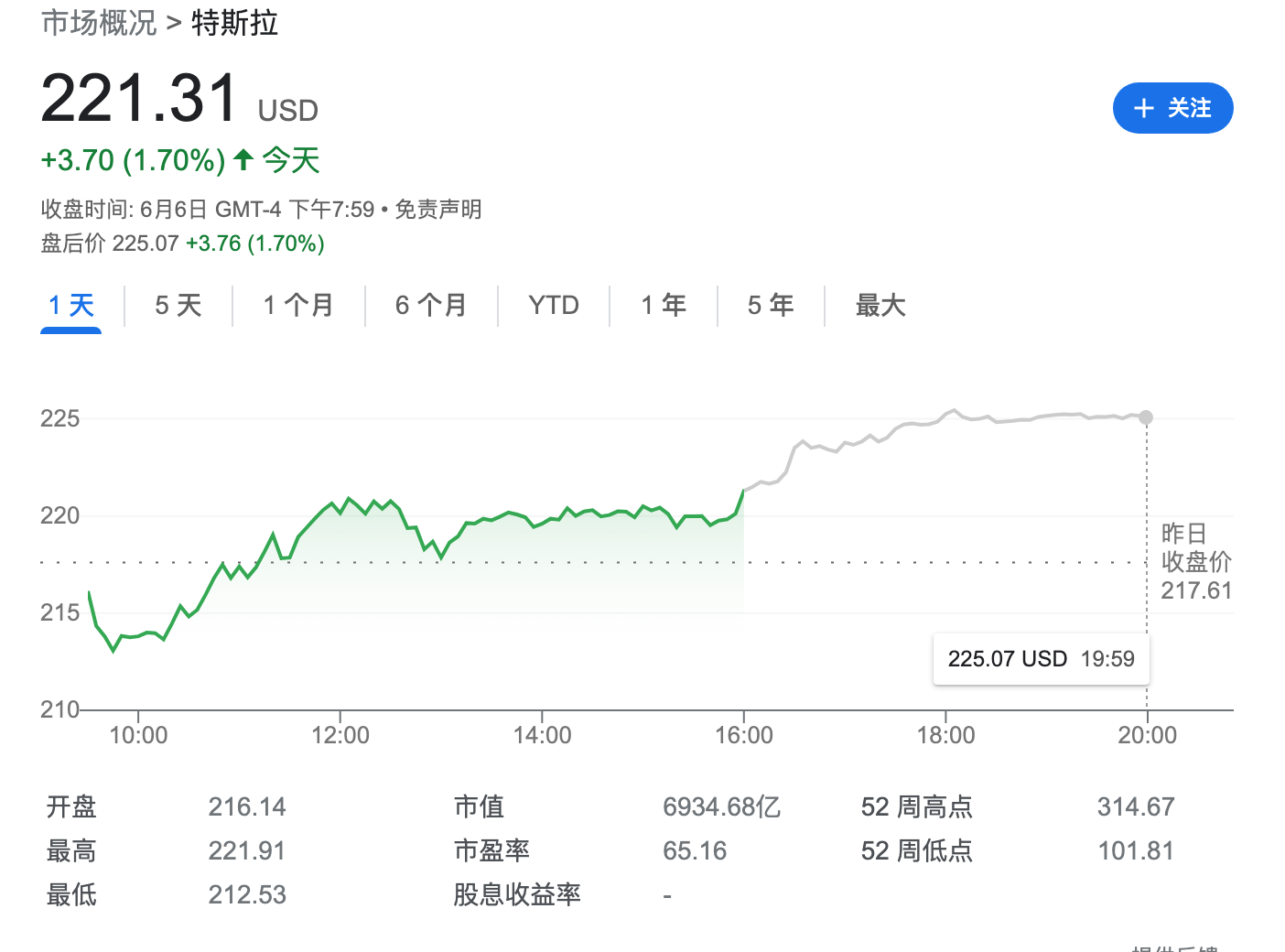1285x952 pixels.
Task: Select the 最大 max range tab
Action: [x=880, y=305]
